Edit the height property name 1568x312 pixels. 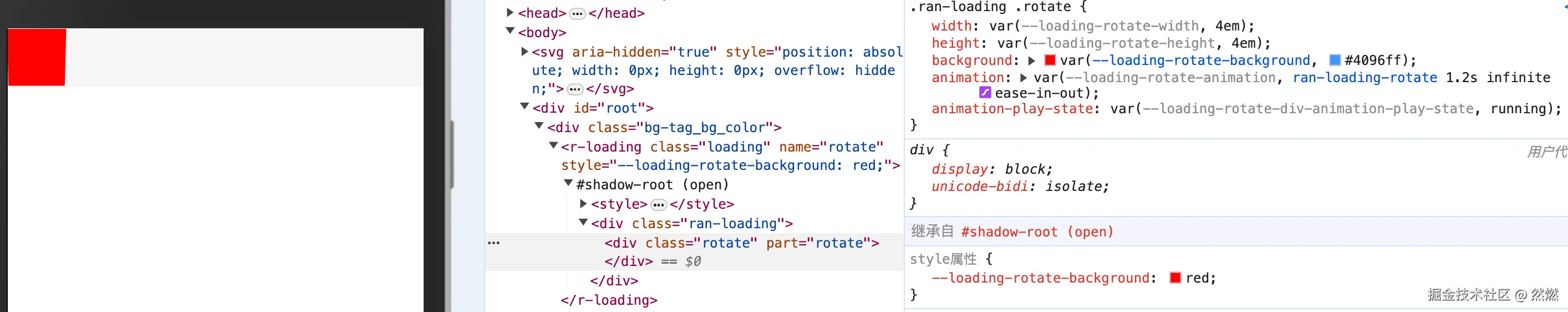tap(956, 43)
